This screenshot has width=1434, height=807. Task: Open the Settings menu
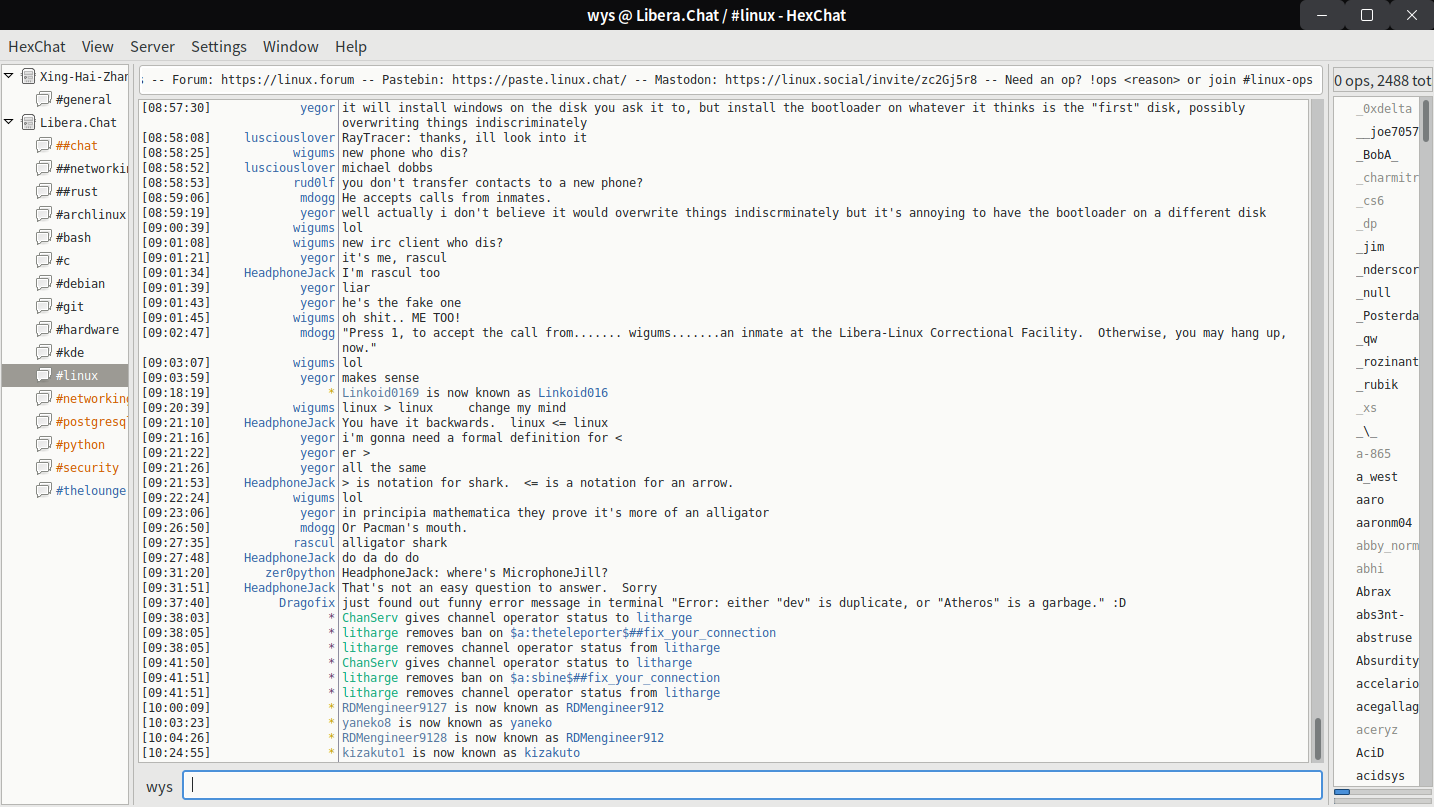tap(218, 46)
